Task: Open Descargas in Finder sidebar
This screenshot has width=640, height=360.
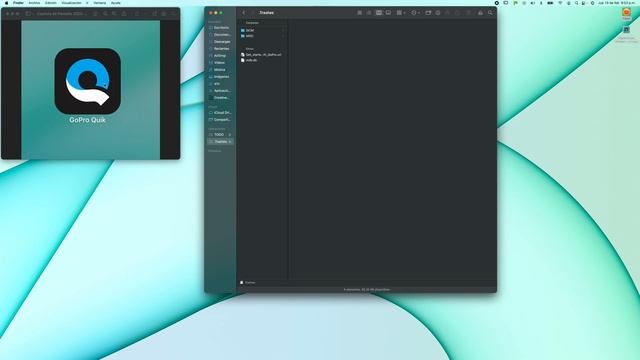Action: tap(220, 42)
